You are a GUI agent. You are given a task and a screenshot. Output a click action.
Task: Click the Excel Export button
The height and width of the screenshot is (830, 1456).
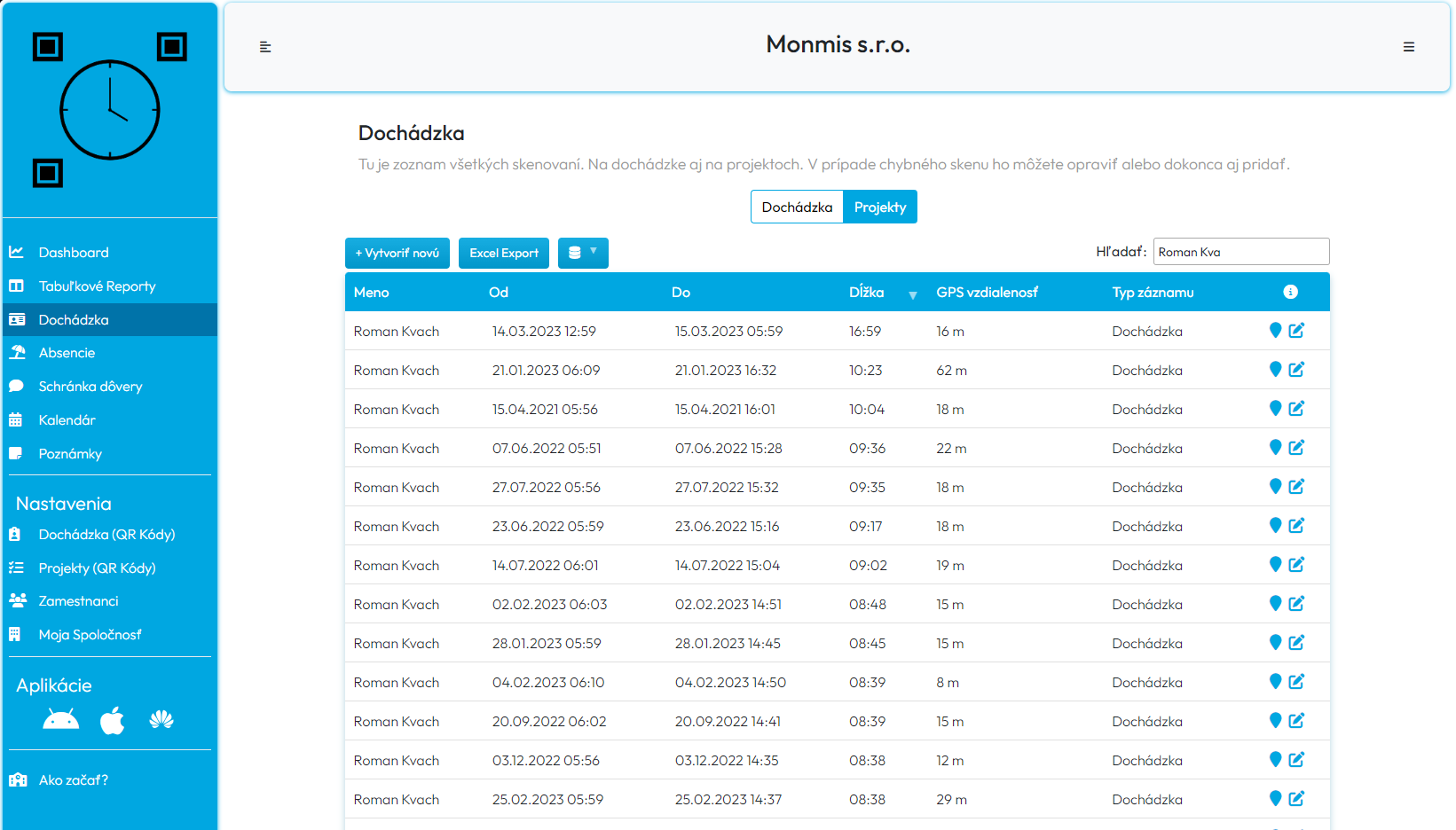[504, 253]
